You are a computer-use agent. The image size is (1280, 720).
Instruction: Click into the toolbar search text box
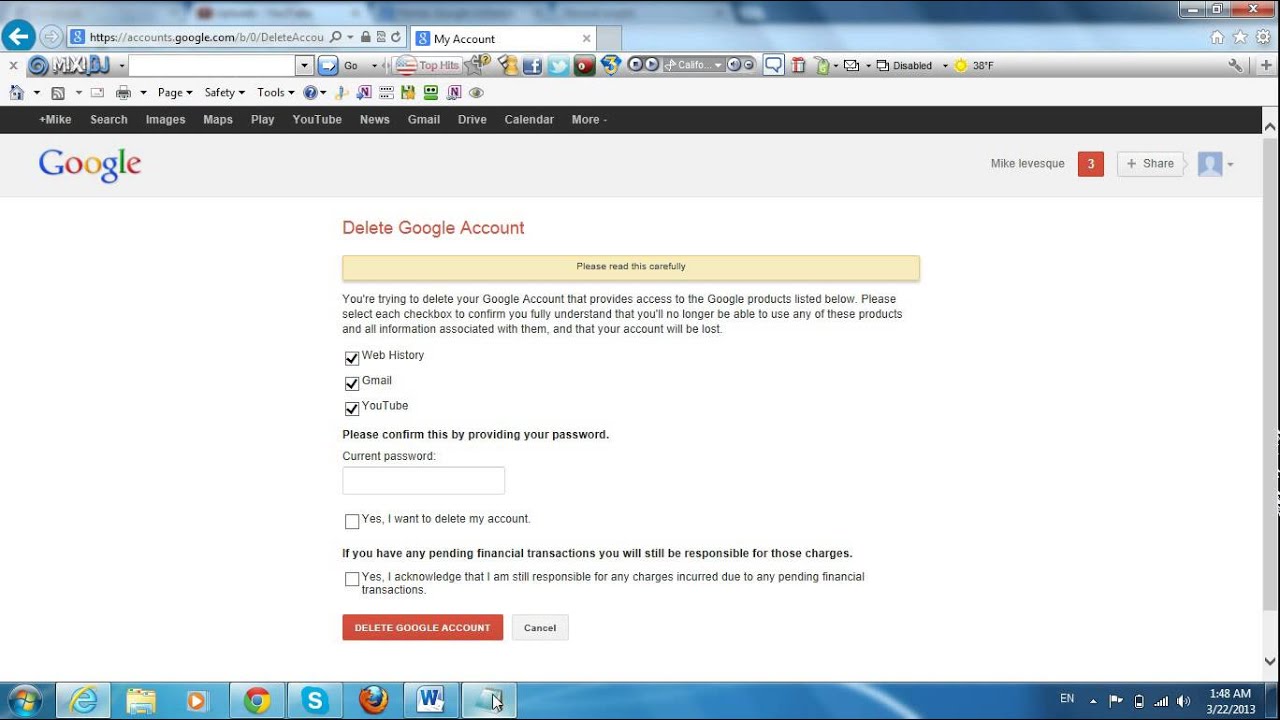click(x=213, y=66)
